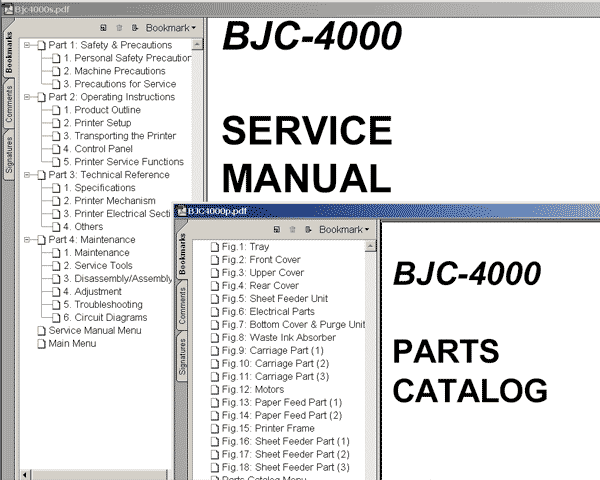Open Bookmark dropdown menu in Bjc4000s panel
The width and height of the screenshot is (600, 480).
coord(171,28)
